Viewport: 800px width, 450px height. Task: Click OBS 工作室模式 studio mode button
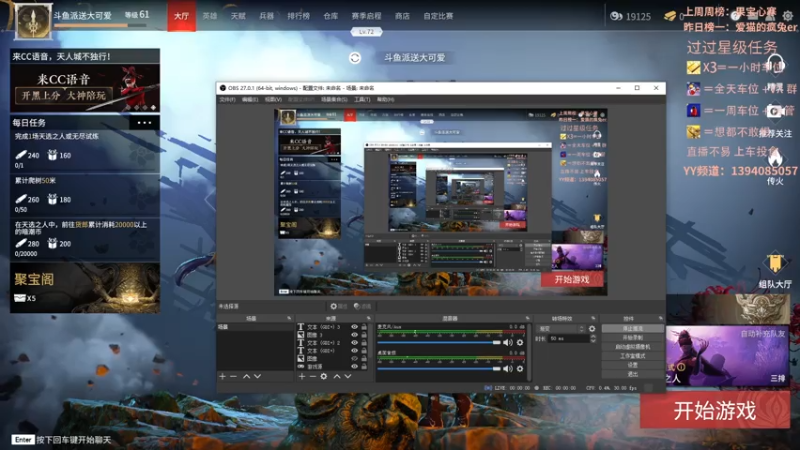[x=633, y=356]
